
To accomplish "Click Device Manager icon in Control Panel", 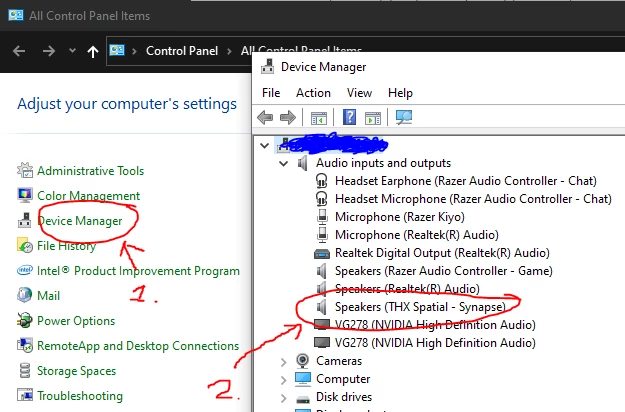I will coord(24,220).
